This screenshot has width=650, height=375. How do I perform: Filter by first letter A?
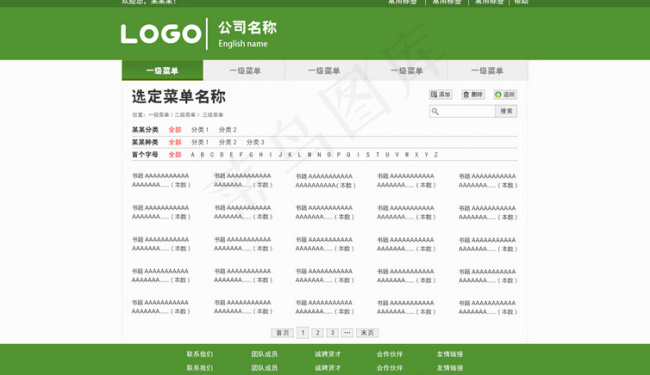[192, 155]
